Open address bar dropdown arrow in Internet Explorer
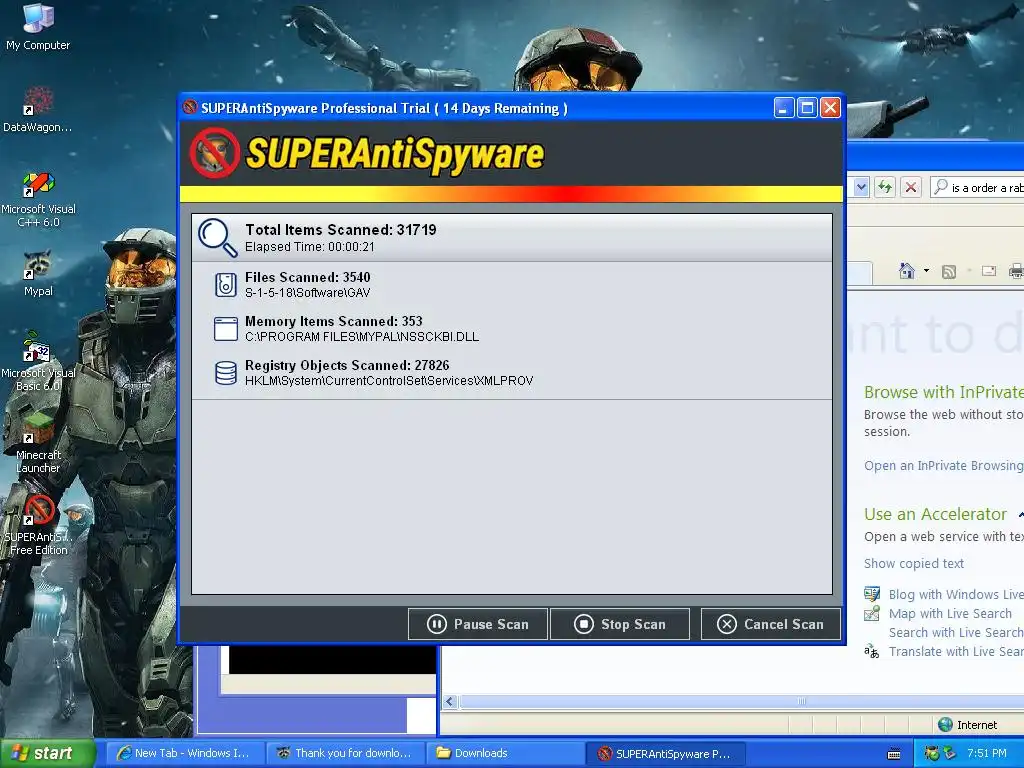The image size is (1024, 768). pyautogui.click(x=861, y=187)
